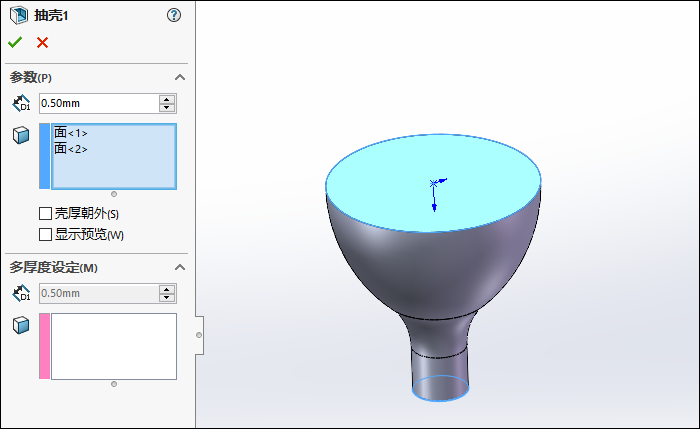
Task: Click the empty multi-thickness faces selection box
Action: pyautogui.click(x=114, y=346)
